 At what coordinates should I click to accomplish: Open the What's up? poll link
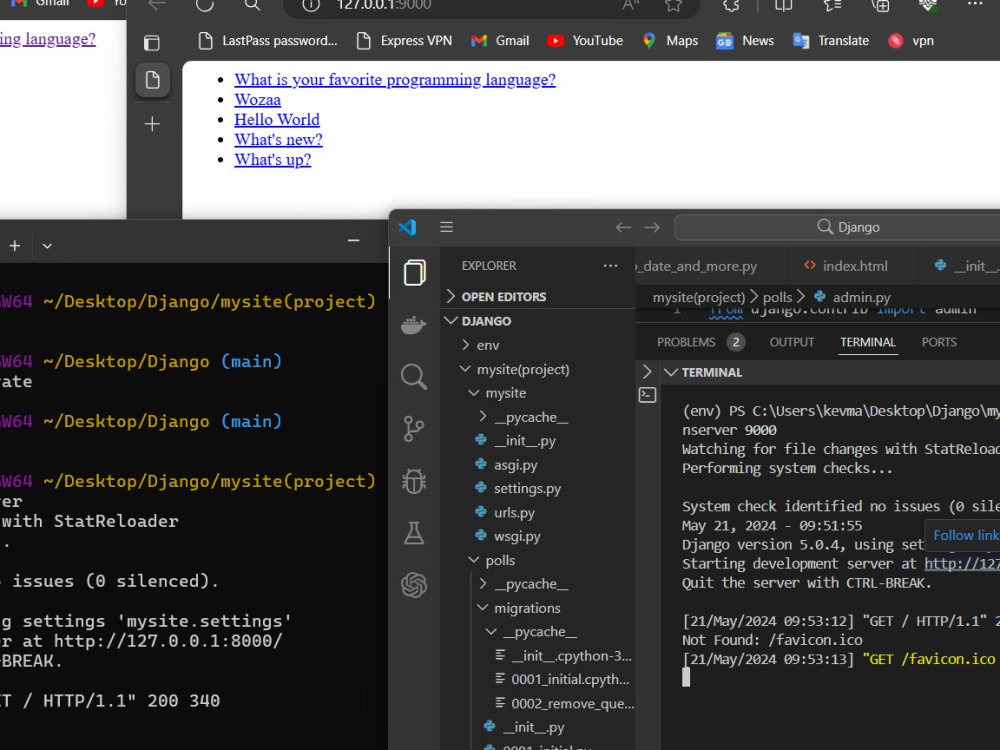[x=272, y=159]
